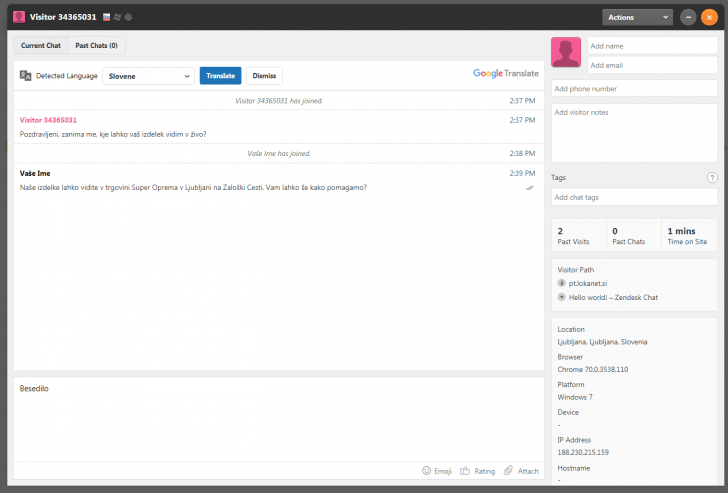Click the large pink visitor profile avatar
The width and height of the screenshot is (728, 493).
click(x=566, y=52)
